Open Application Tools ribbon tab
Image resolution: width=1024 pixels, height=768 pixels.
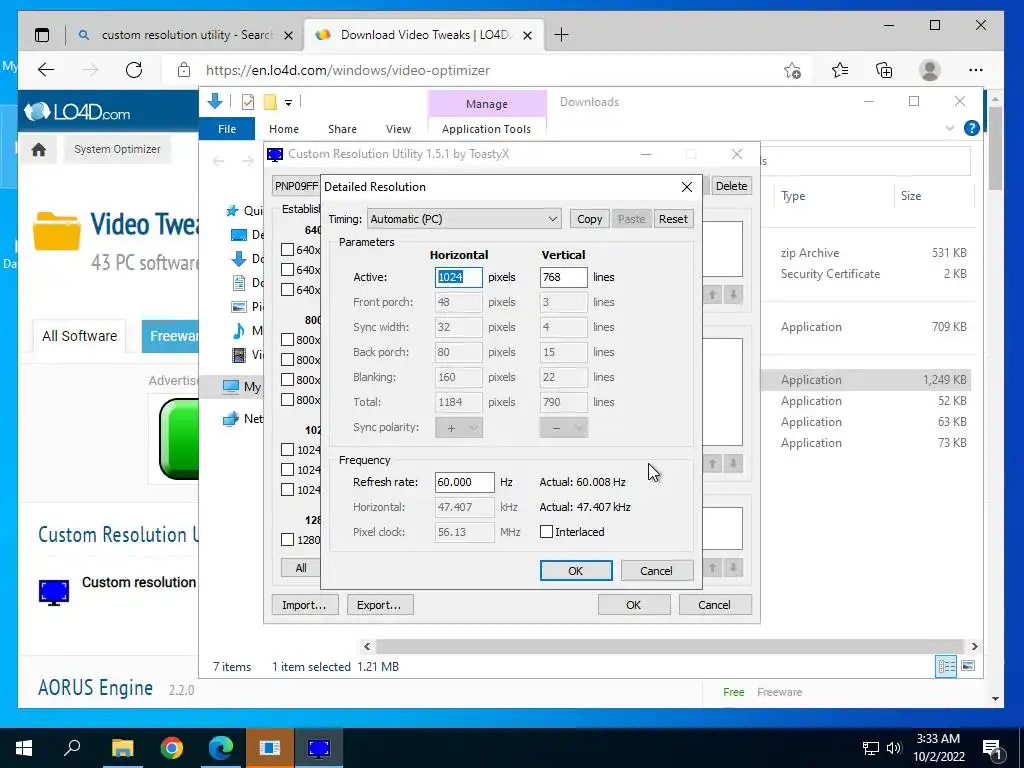click(487, 129)
